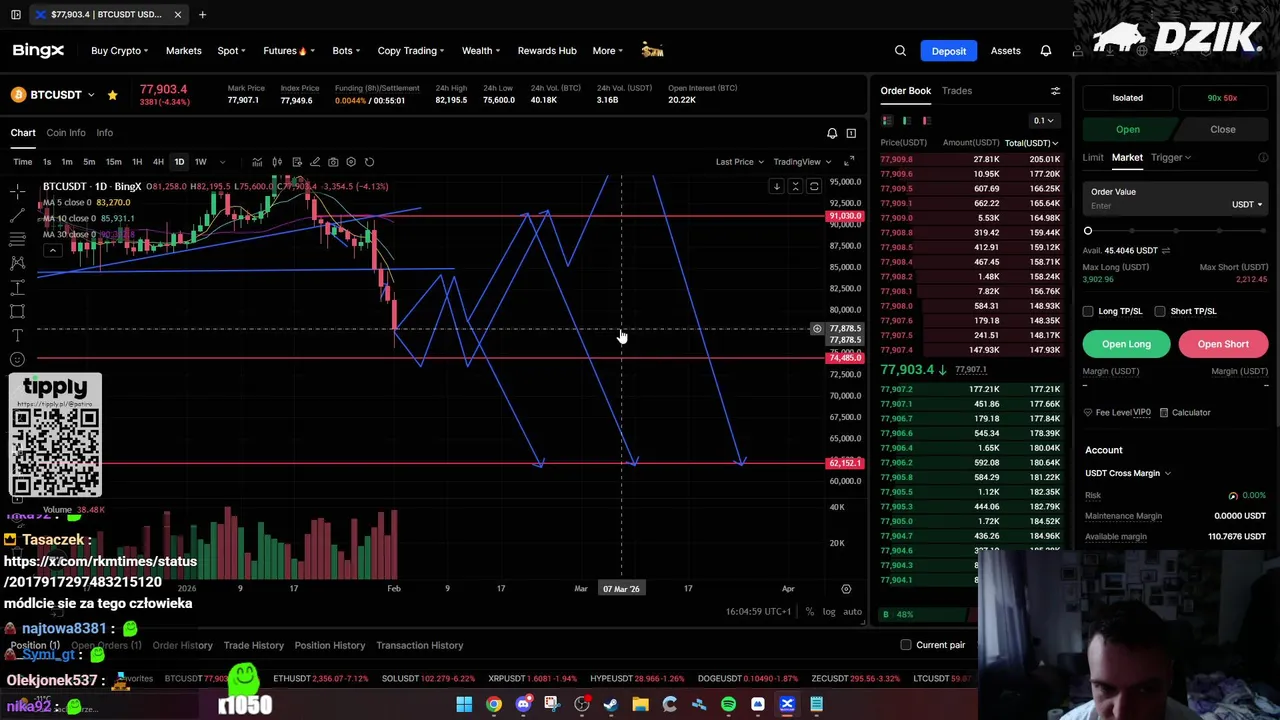Enable Long TP/SL checkbox
This screenshot has width=1280, height=720.
click(1088, 311)
